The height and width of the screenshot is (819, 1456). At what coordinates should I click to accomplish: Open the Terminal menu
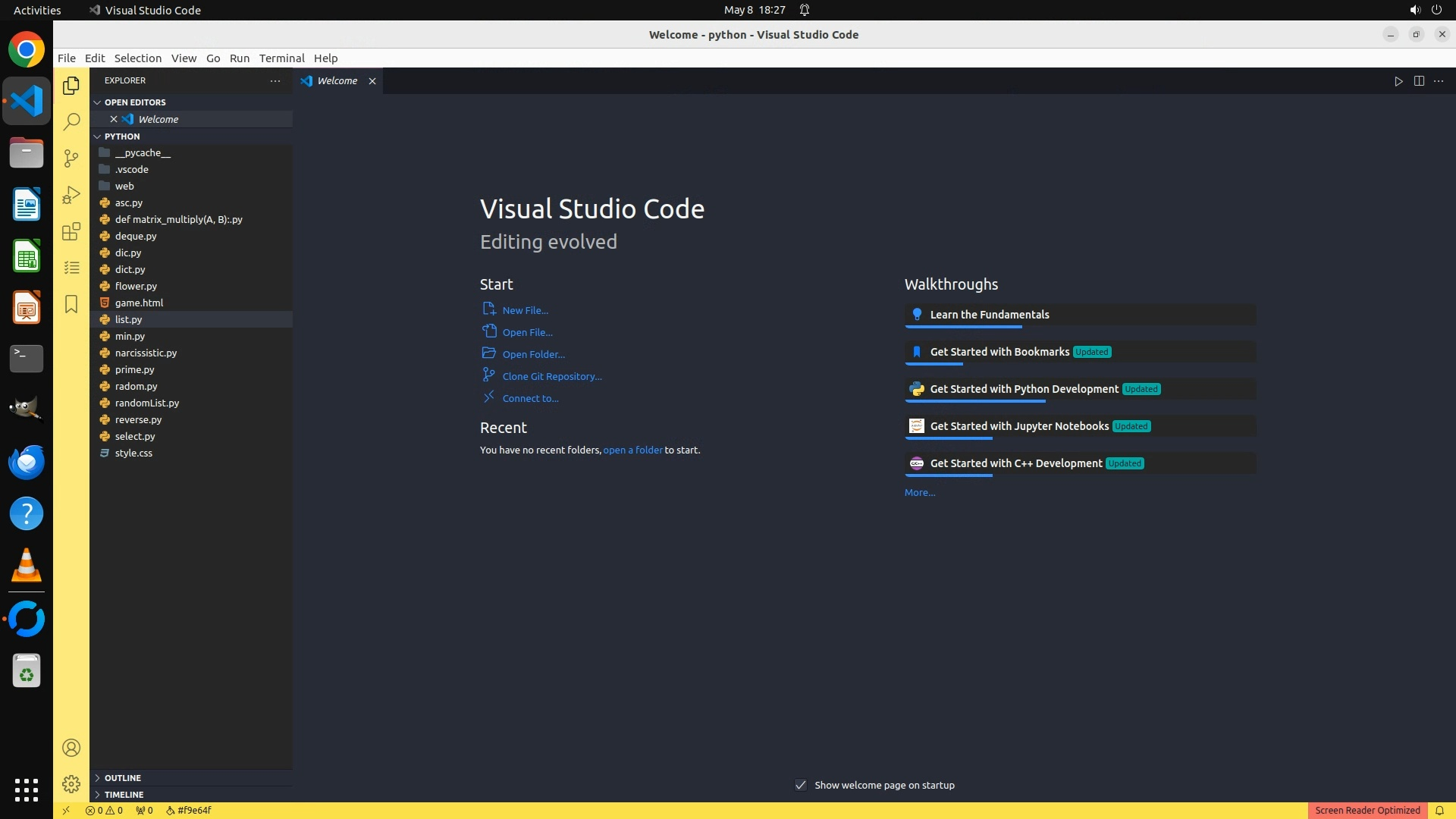(x=281, y=58)
